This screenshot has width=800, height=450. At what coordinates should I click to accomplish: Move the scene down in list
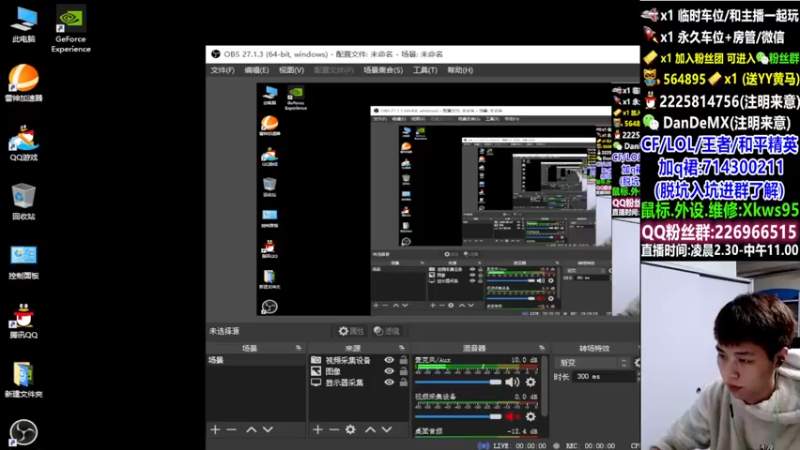[268, 430]
